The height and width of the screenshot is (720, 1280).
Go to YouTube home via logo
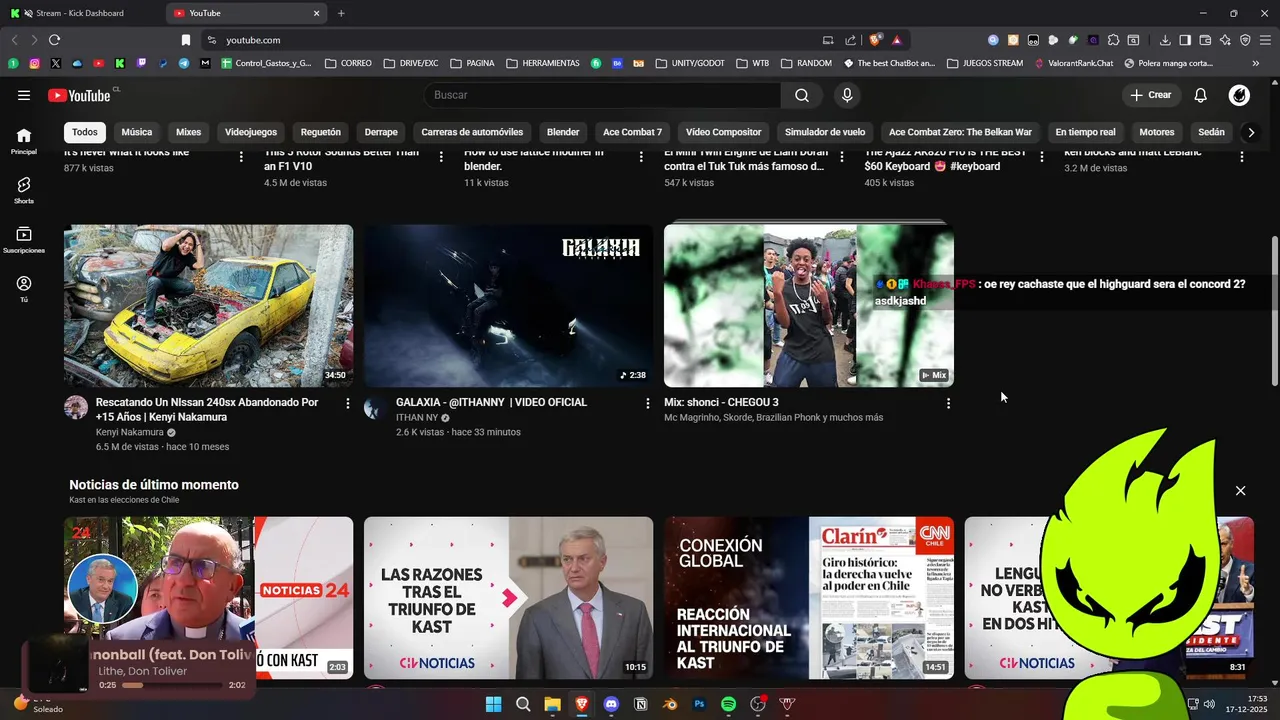[x=79, y=95]
